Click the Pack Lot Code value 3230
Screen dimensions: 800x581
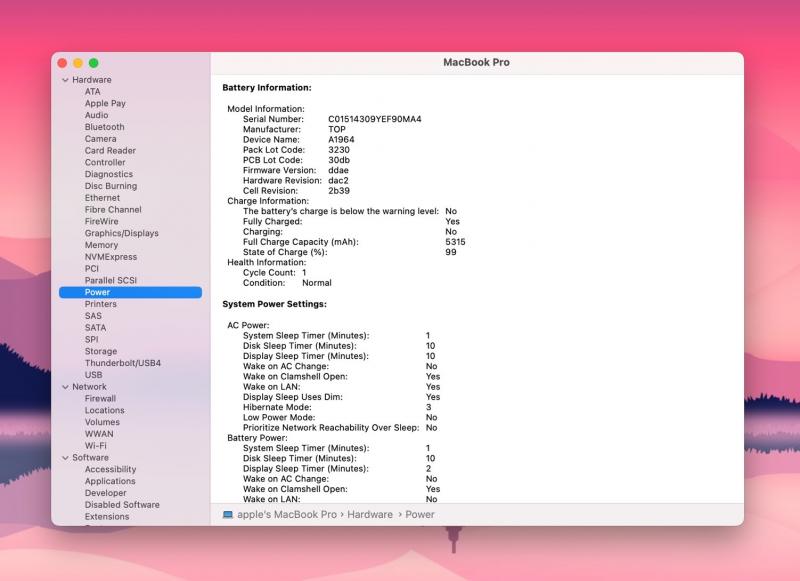339,149
